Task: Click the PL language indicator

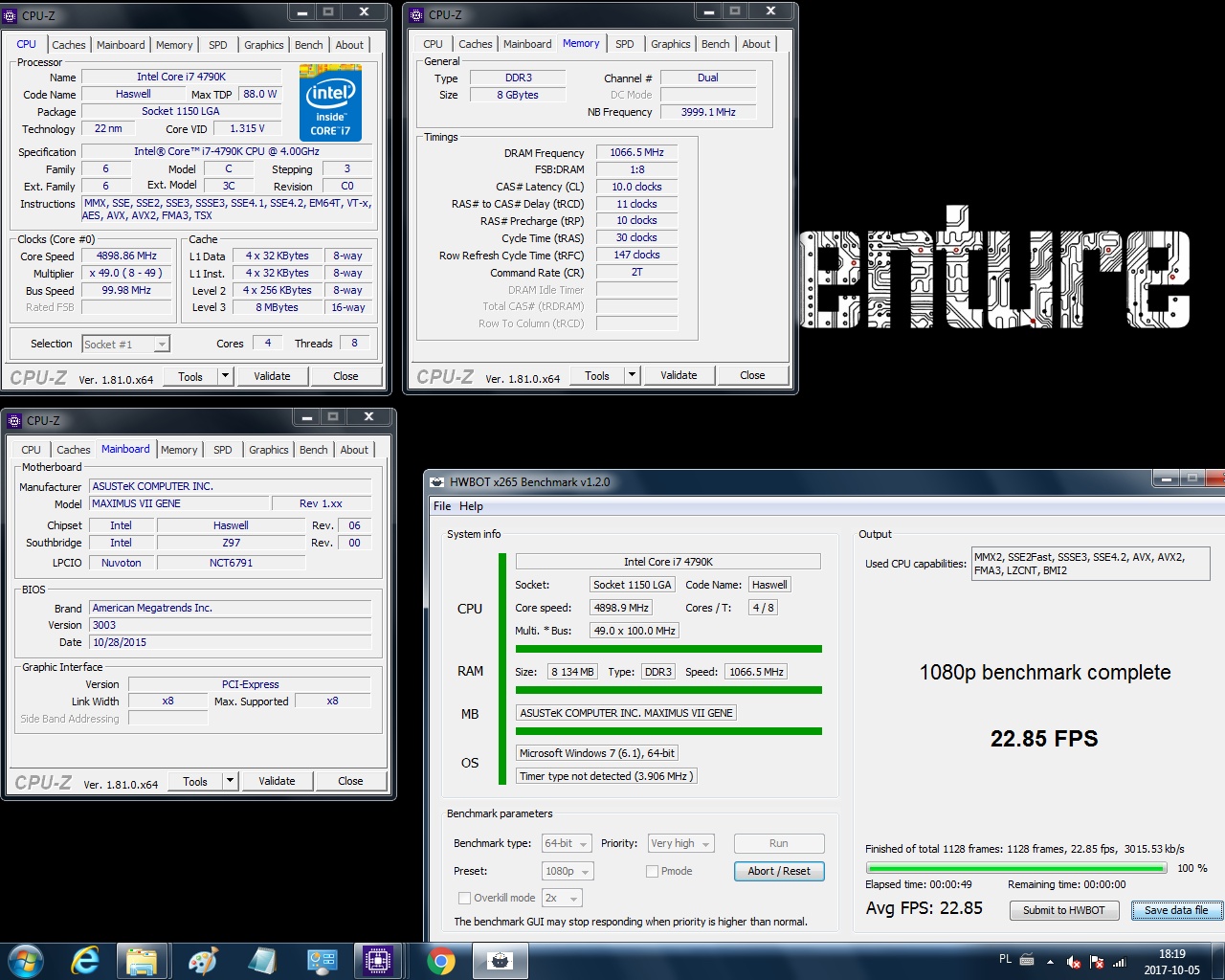Action: click(1005, 959)
